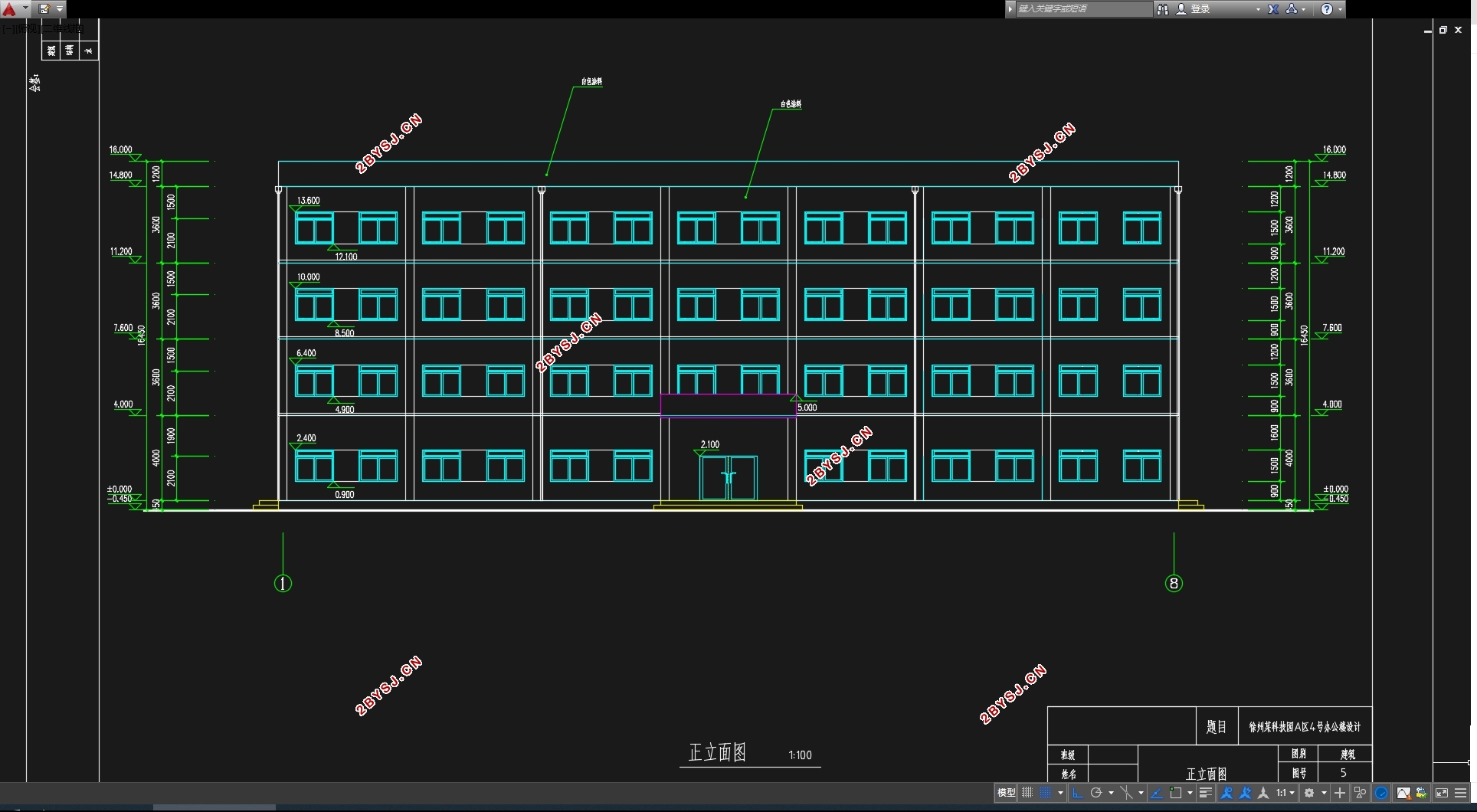This screenshot has width=1477, height=812.
Task: Expand the help question mark dropdown arrow
Action: pos(1340,9)
